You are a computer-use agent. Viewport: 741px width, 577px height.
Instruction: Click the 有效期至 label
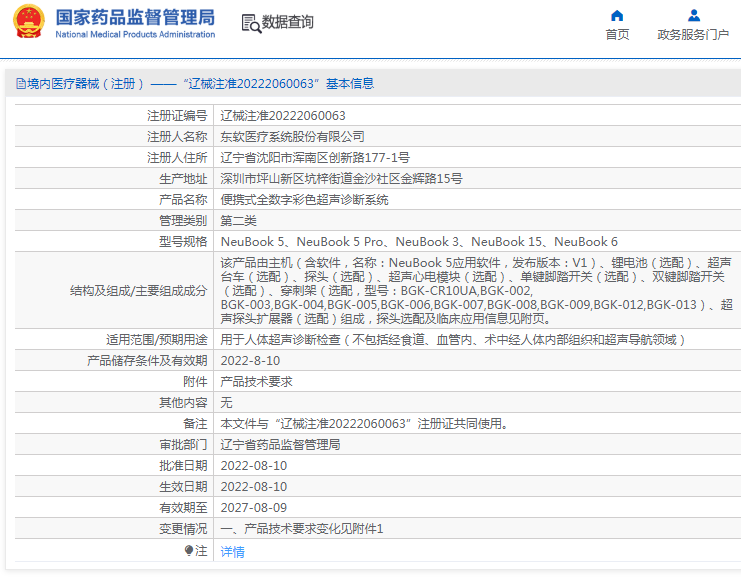click(x=183, y=508)
